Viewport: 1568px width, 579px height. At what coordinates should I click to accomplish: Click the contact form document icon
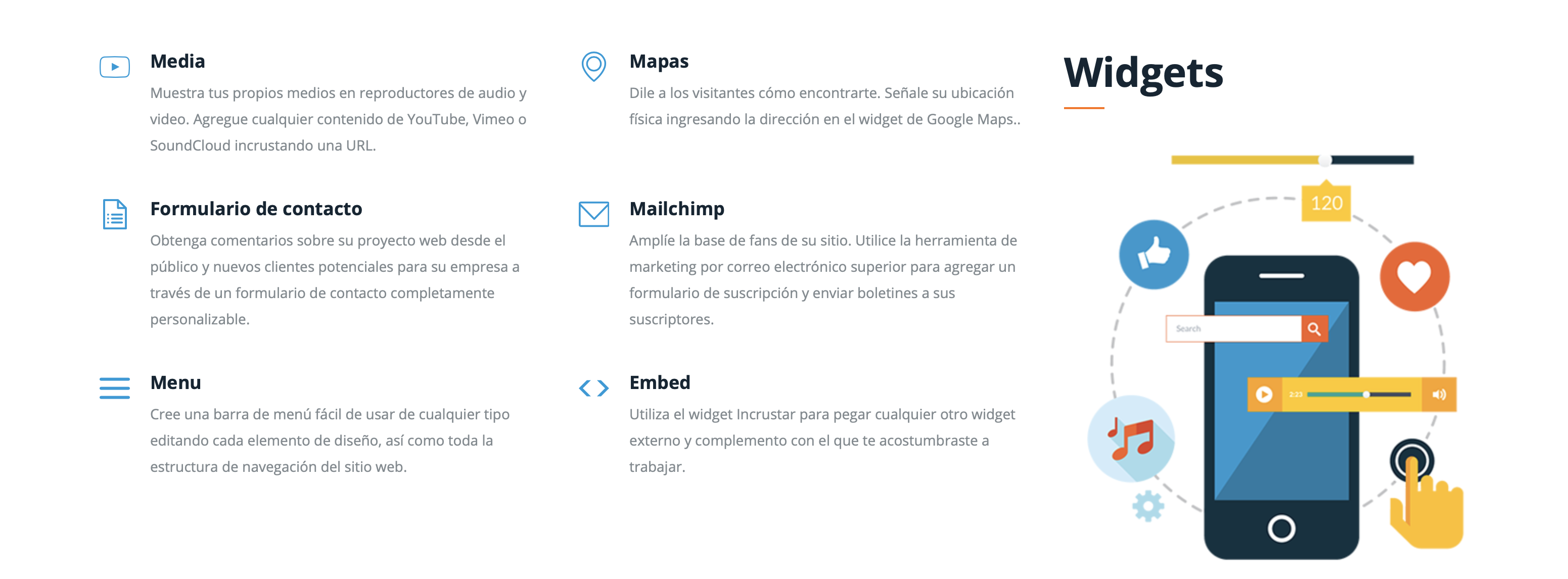click(x=114, y=214)
